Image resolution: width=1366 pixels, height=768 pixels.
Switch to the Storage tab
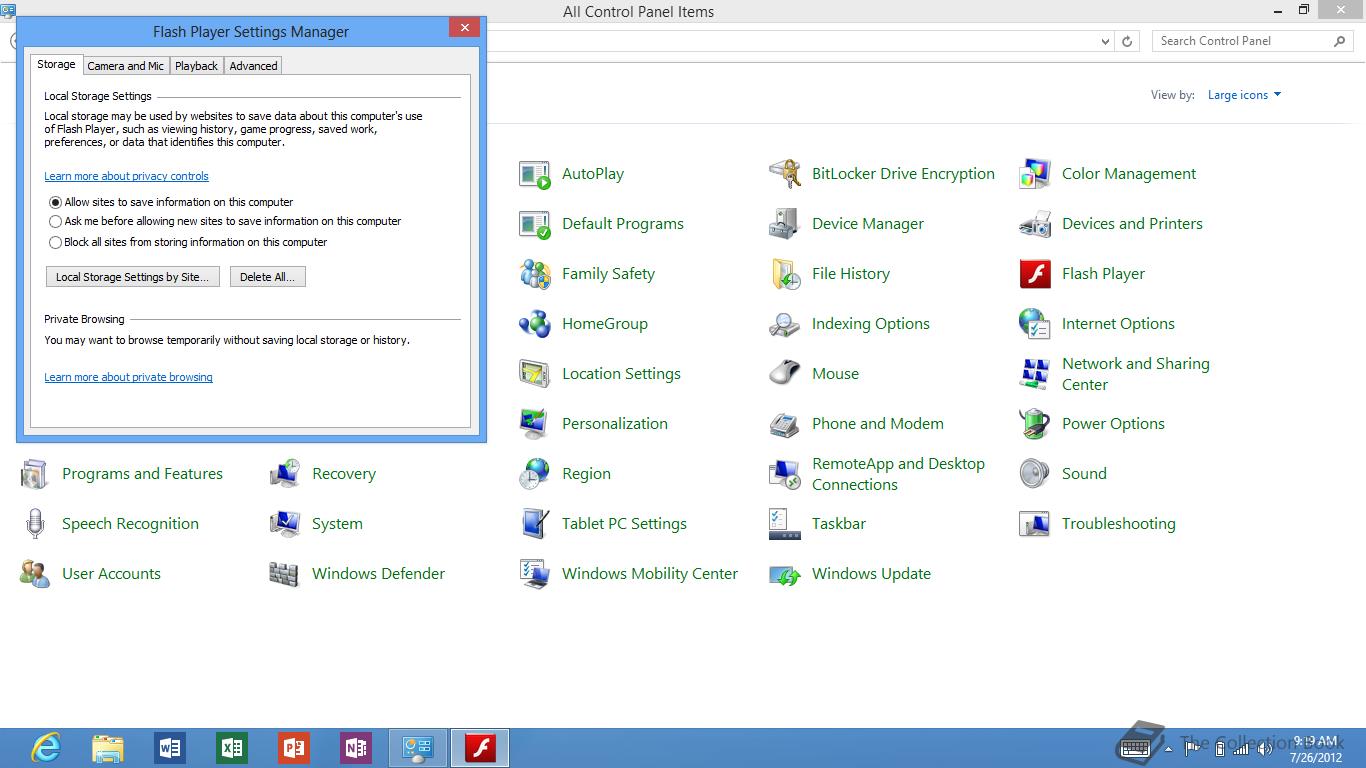click(56, 64)
